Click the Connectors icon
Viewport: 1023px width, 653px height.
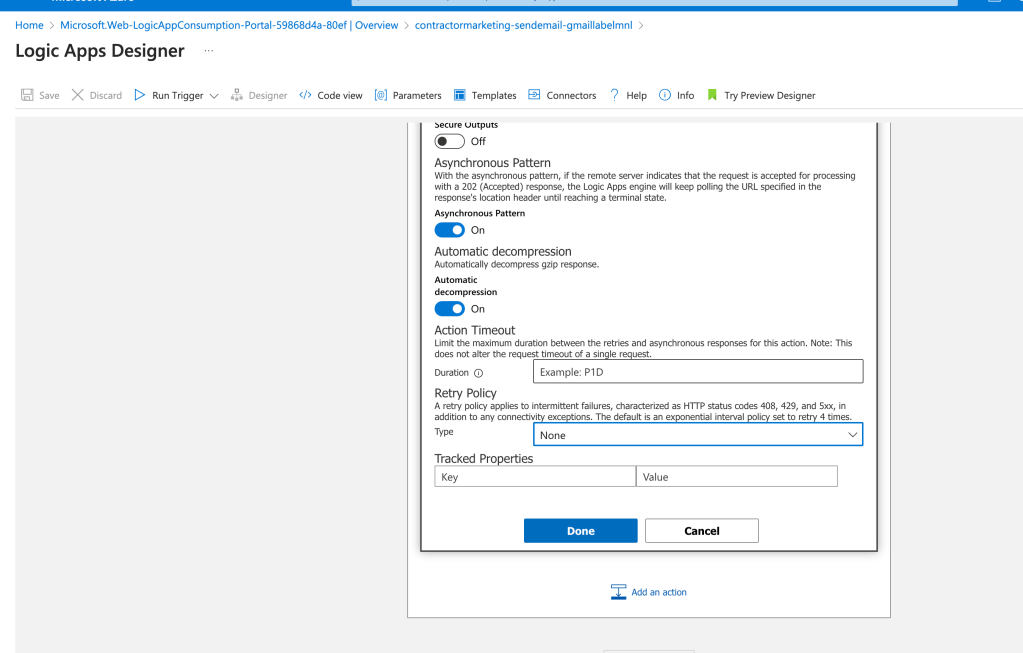click(534, 95)
